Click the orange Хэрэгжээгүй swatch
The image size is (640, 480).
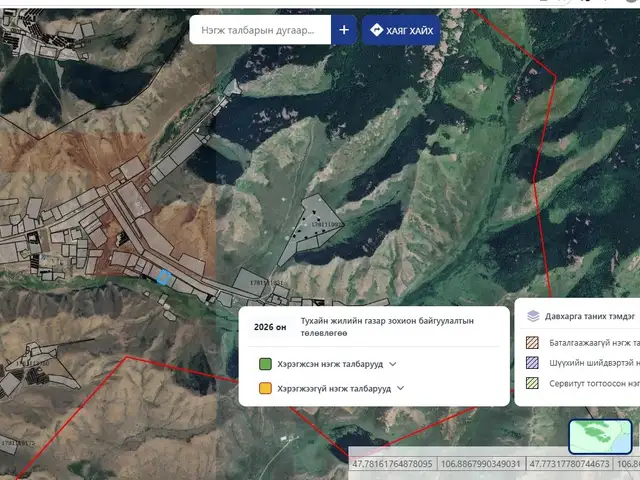[265, 388]
